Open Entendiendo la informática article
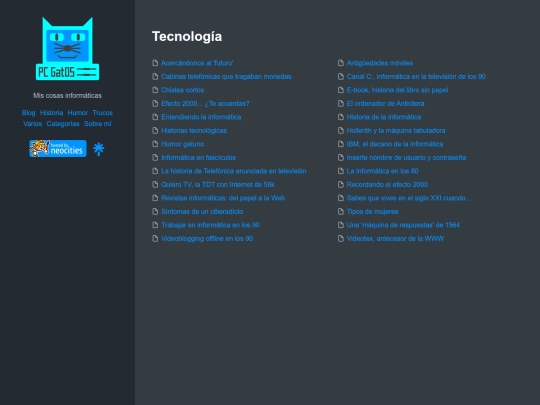 coord(201,117)
